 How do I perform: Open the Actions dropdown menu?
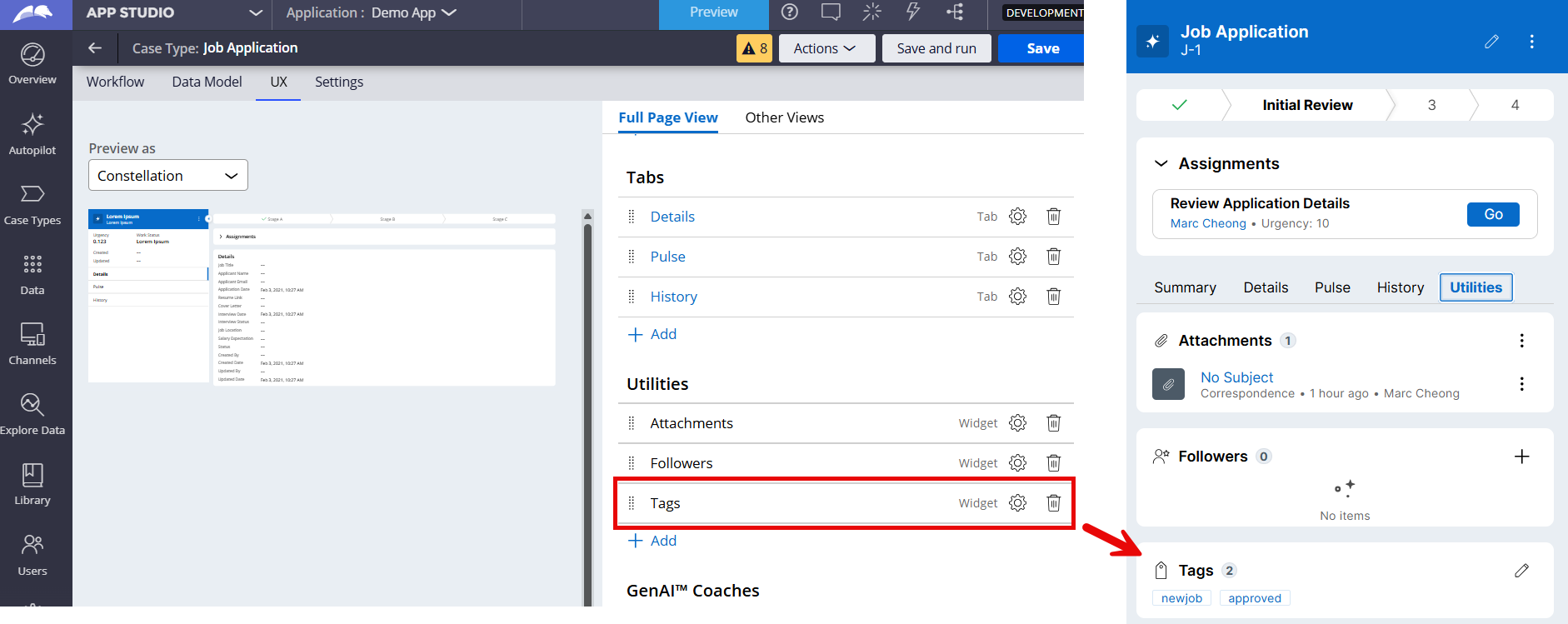[826, 48]
